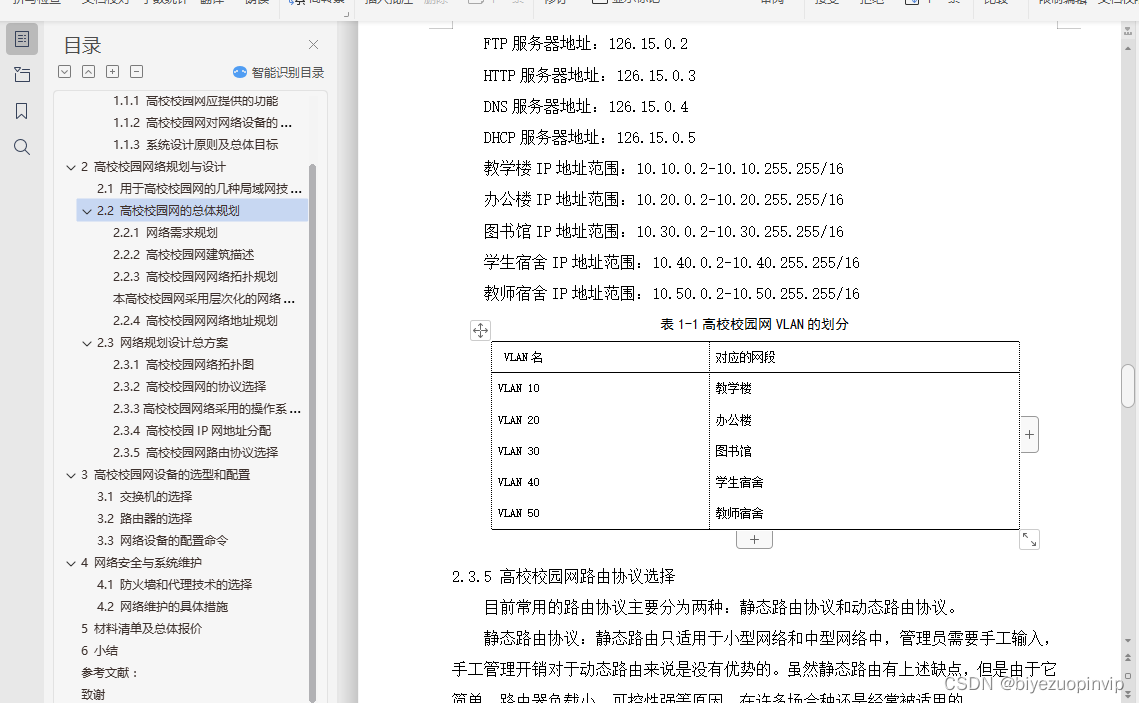Collapse section 2.2 高校校园网的总体规划
The image size is (1139, 703).
(87, 211)
